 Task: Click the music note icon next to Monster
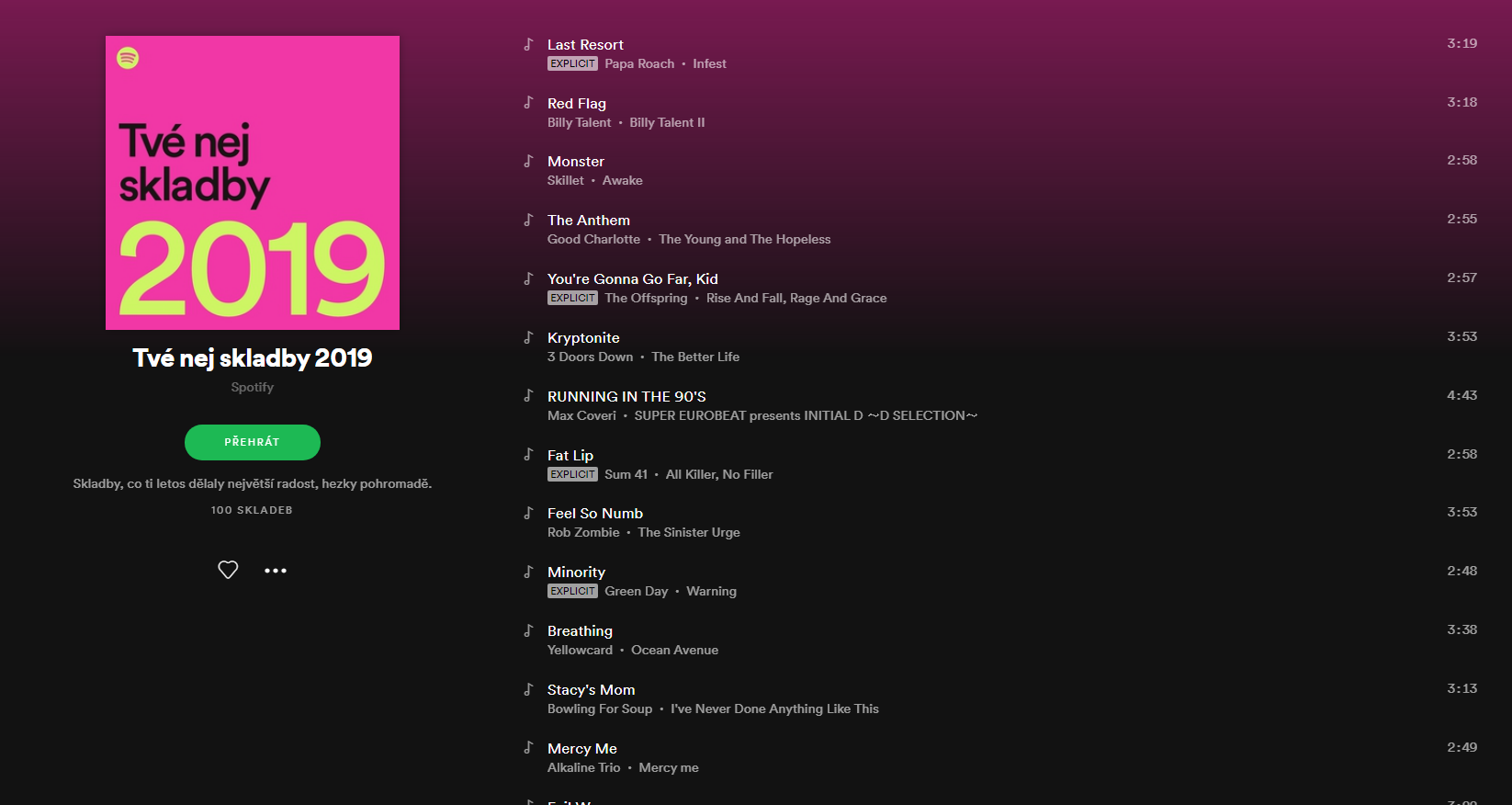(528, 161)
